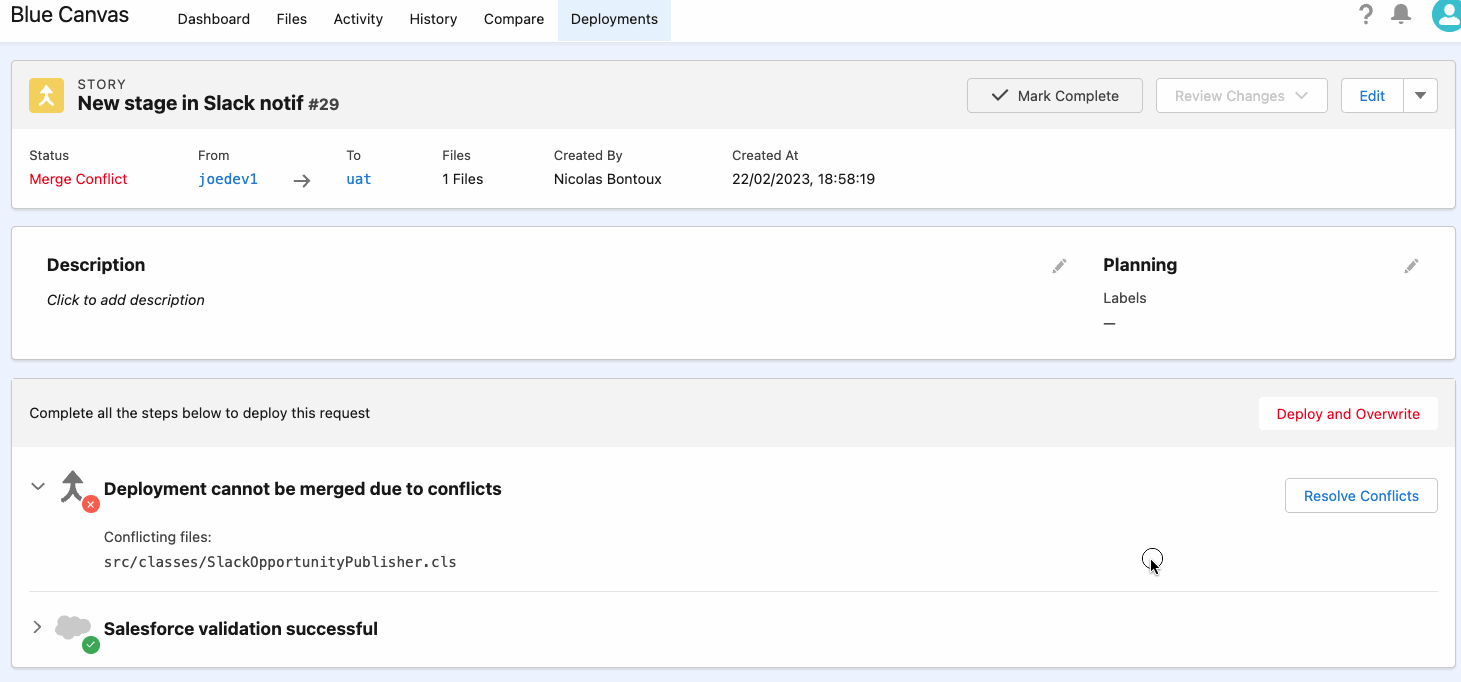
Task: Click the red error badge on the deployment icon
Action: (x=90, y=505)
